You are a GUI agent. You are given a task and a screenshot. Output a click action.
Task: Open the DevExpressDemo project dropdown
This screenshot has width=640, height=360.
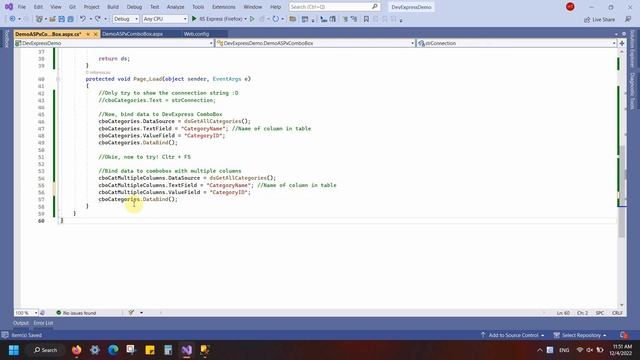point(114,43)
